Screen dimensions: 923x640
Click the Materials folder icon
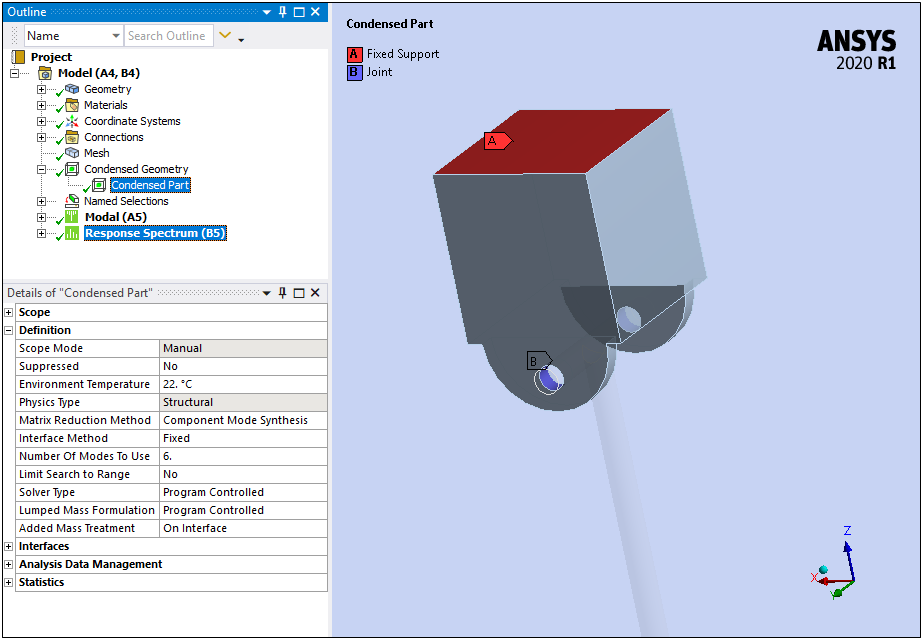72,105
